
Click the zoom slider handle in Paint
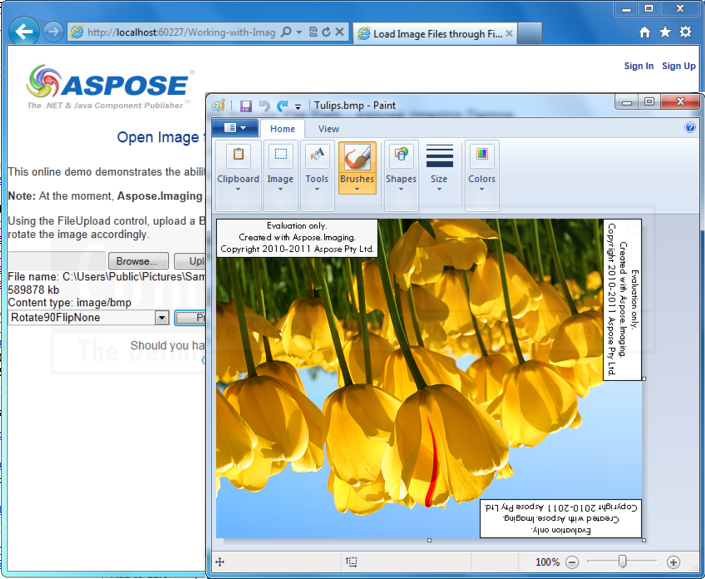point(622,561)
